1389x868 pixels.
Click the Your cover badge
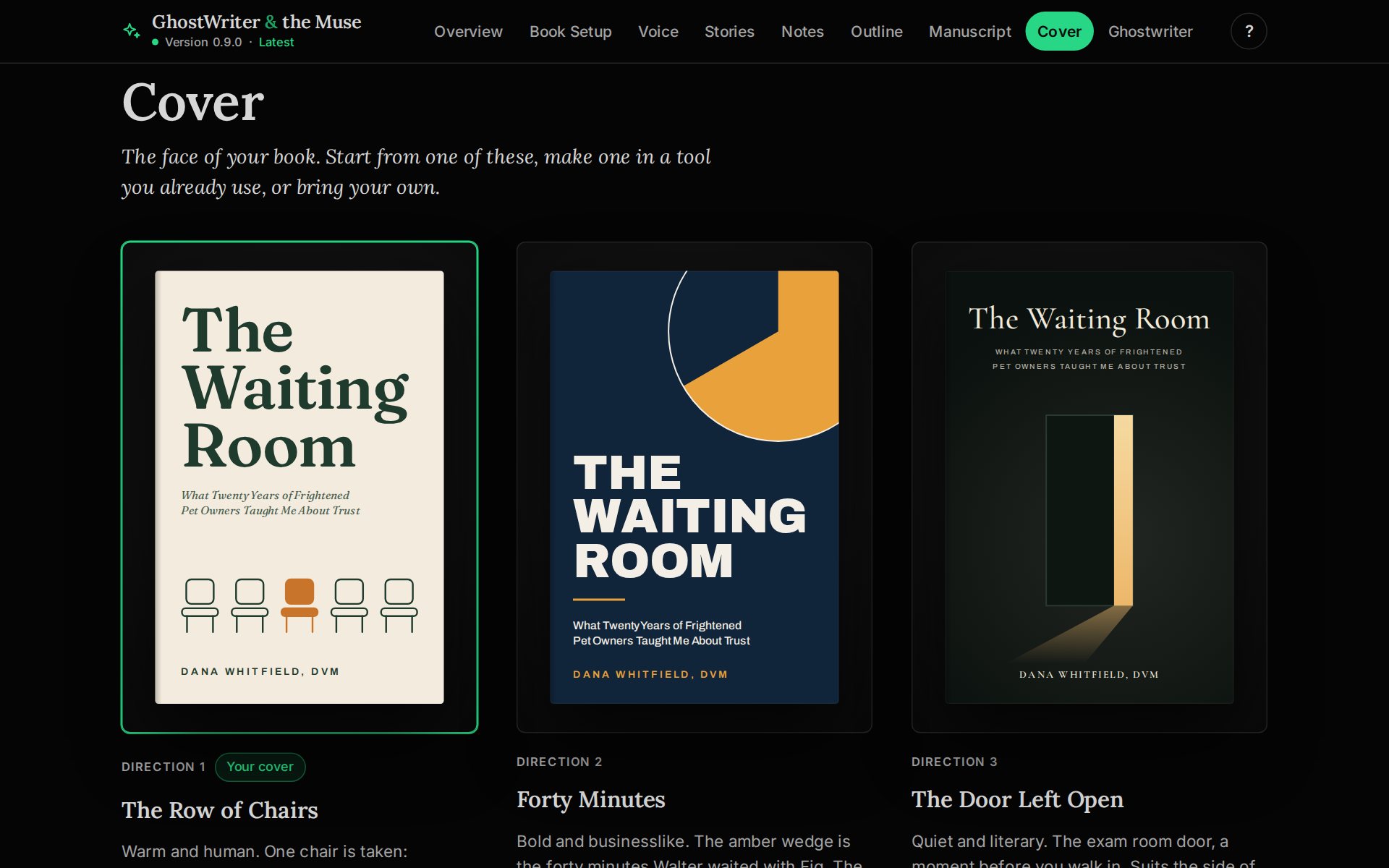point(260,767)
